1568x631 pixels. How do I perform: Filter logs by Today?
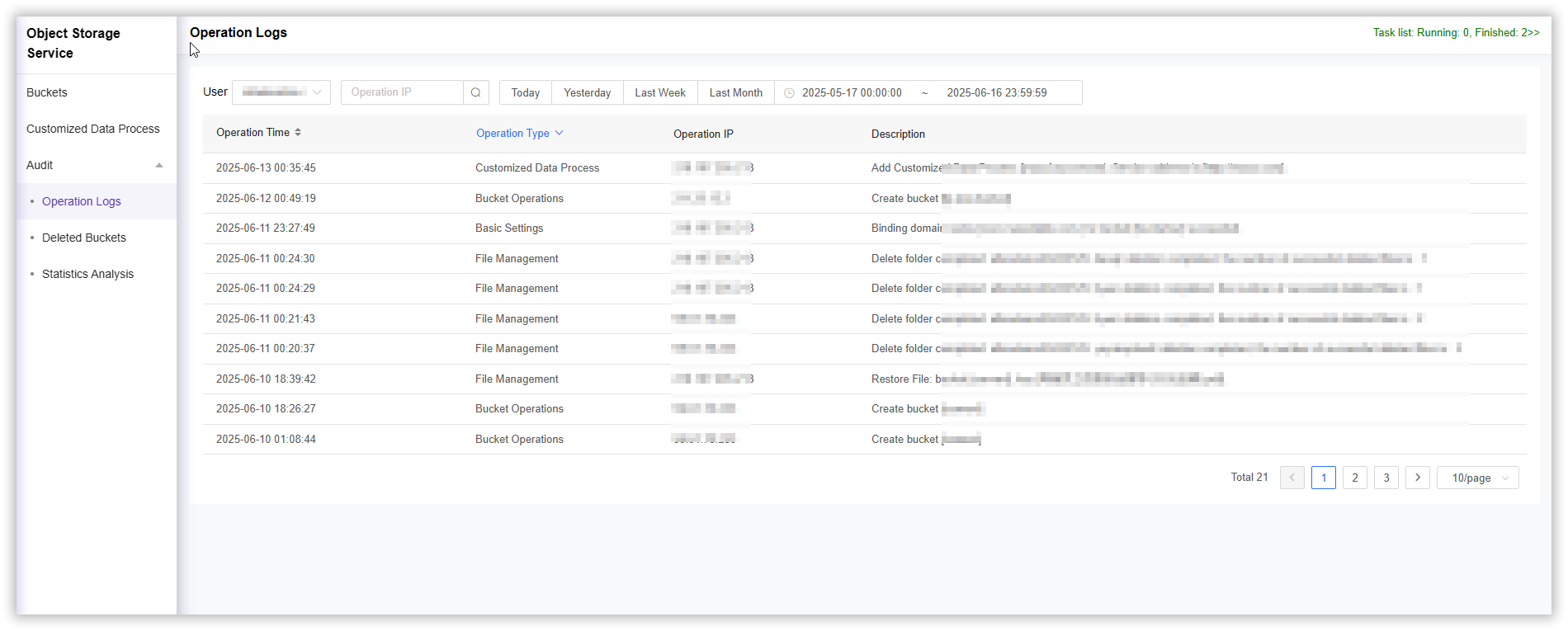tap(525, 92)
